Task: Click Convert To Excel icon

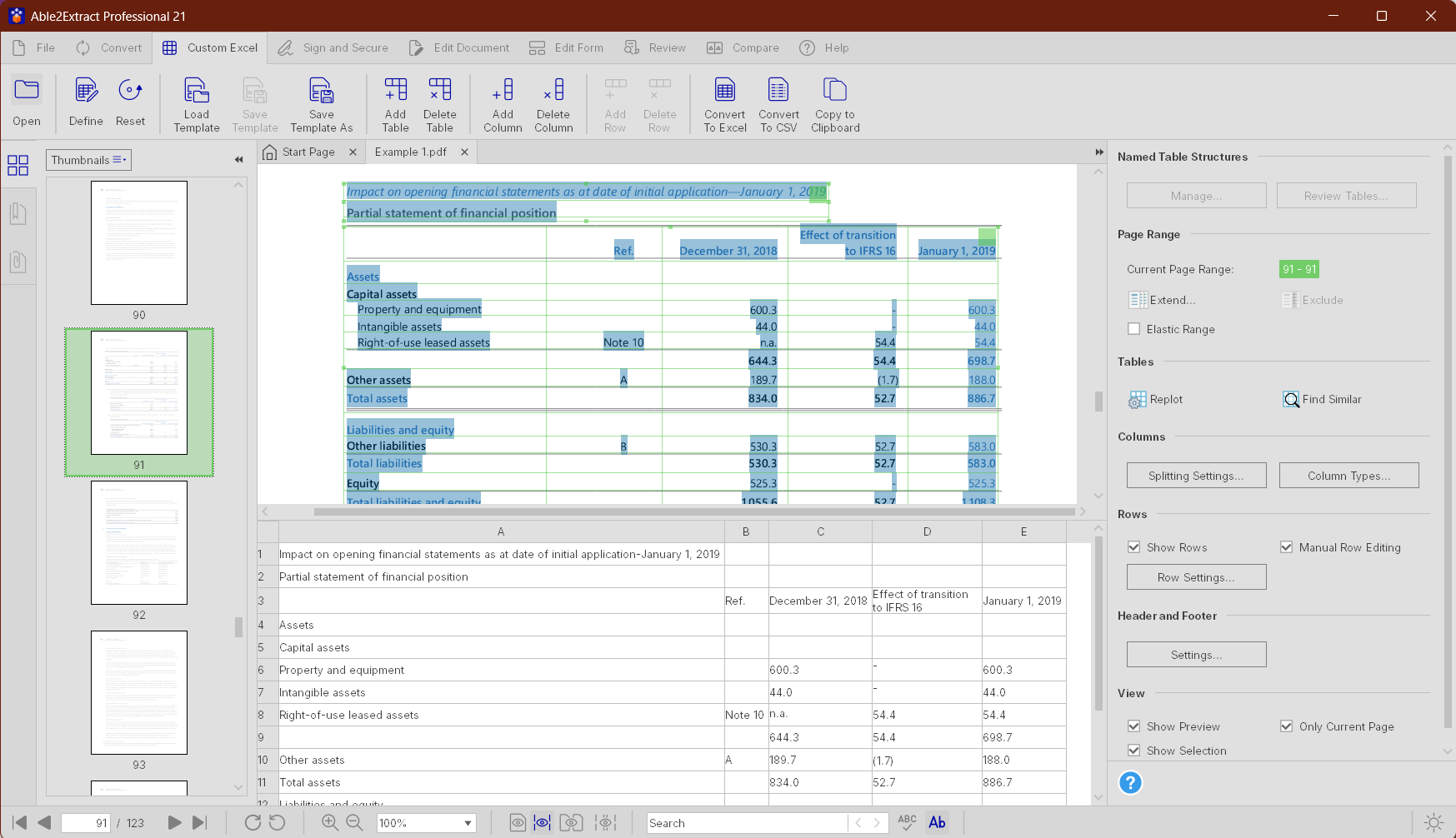Action: tap(724, 90)
